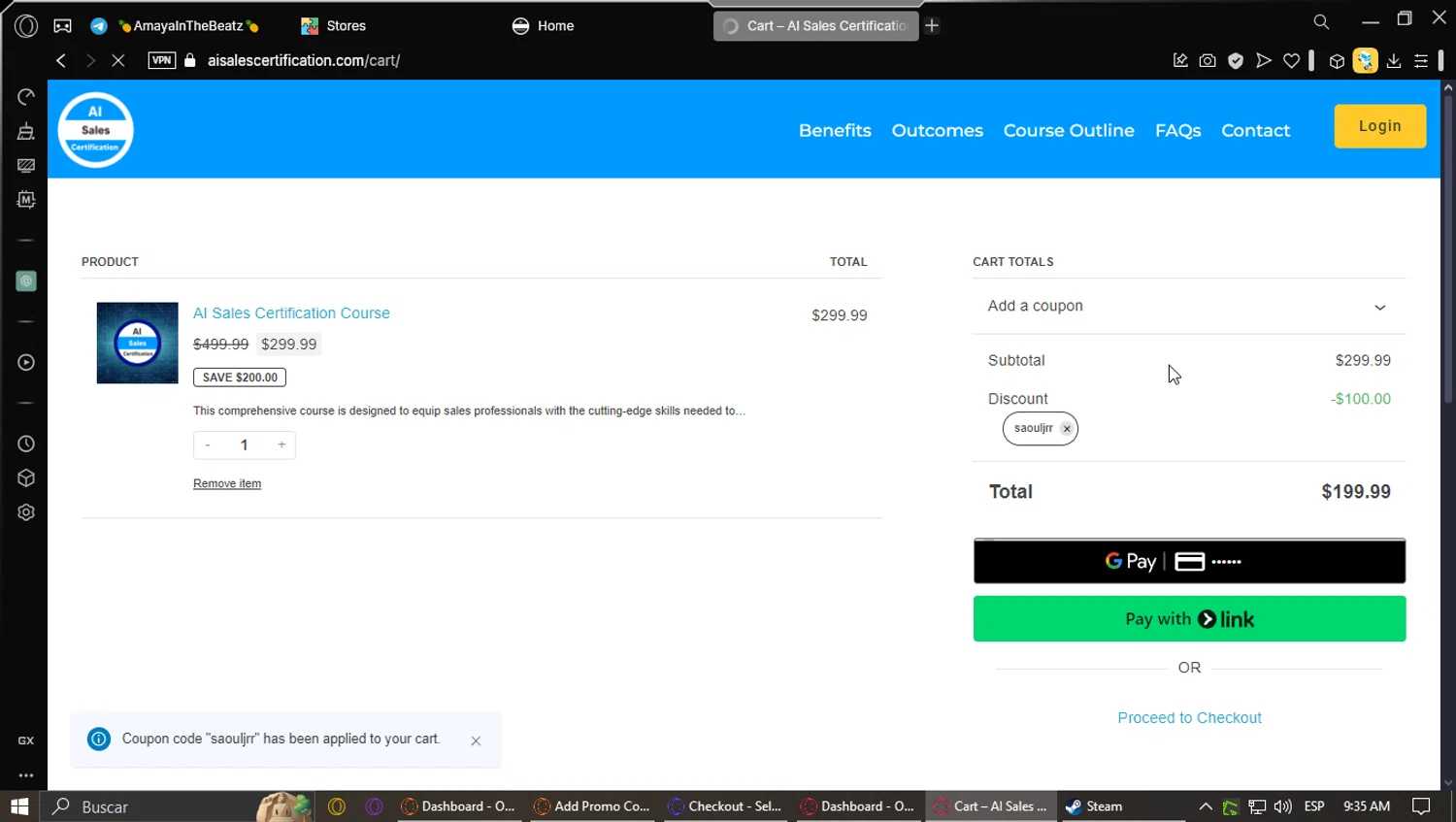
Task: Click the info icon in coupon notice
Action: click(x=99, y=740)
